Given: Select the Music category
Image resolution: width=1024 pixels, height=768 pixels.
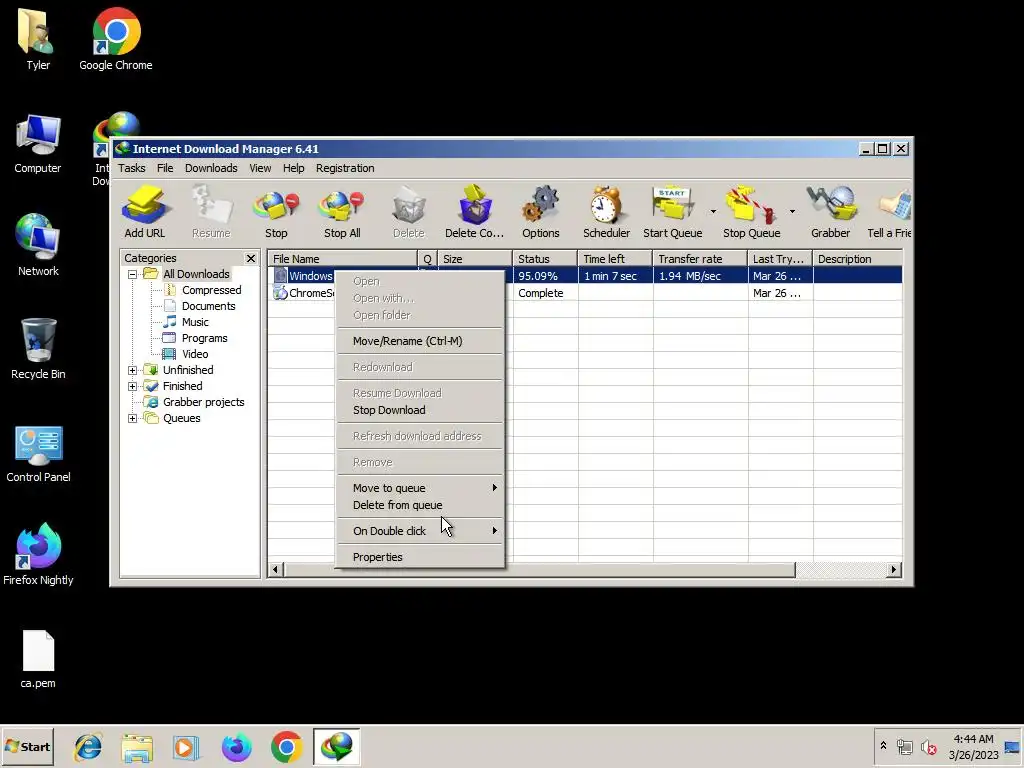Looking at the screenshot, I should pos(186,322).
